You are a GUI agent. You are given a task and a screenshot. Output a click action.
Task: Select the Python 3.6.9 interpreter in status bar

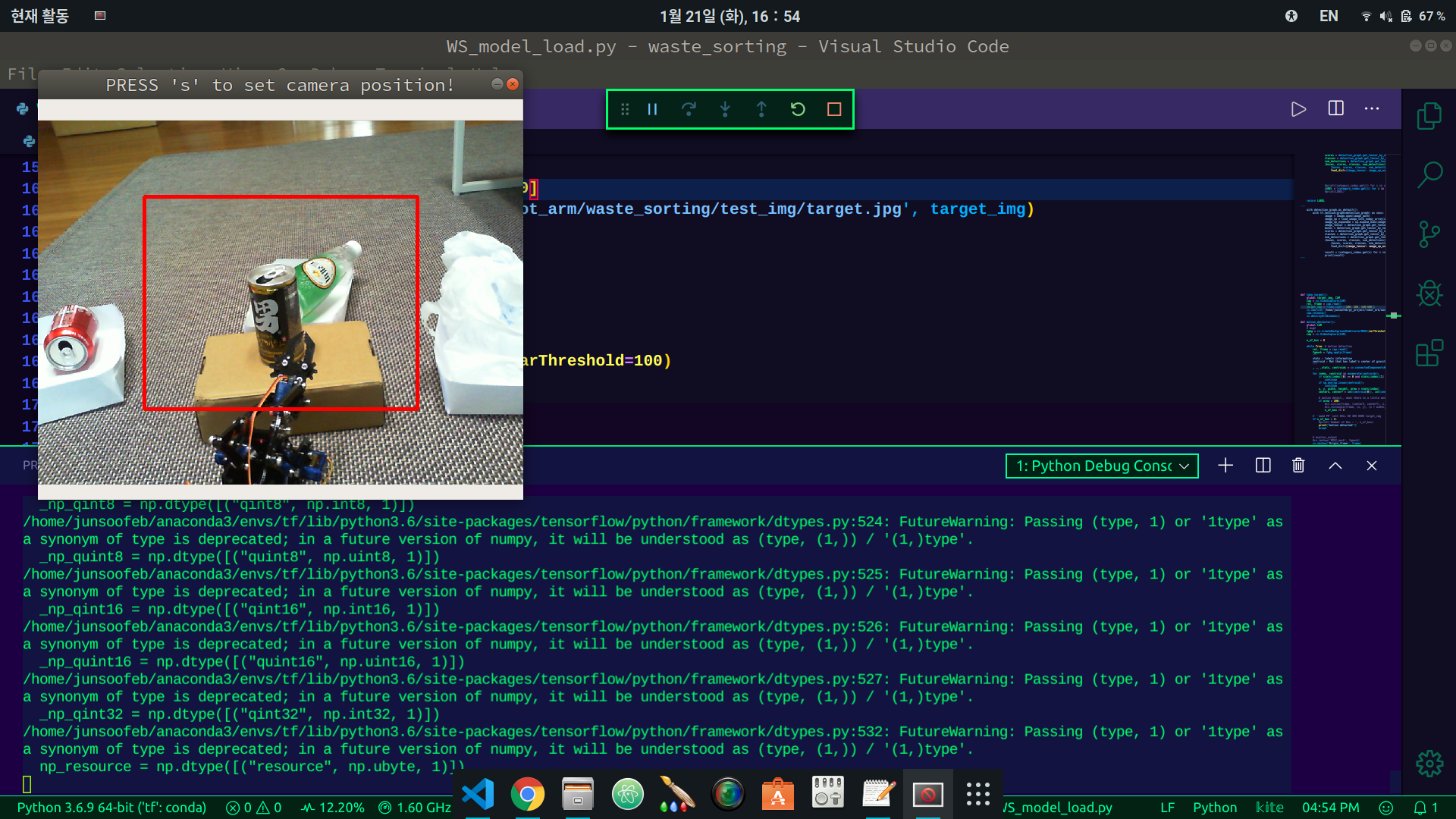coord(112,808)
